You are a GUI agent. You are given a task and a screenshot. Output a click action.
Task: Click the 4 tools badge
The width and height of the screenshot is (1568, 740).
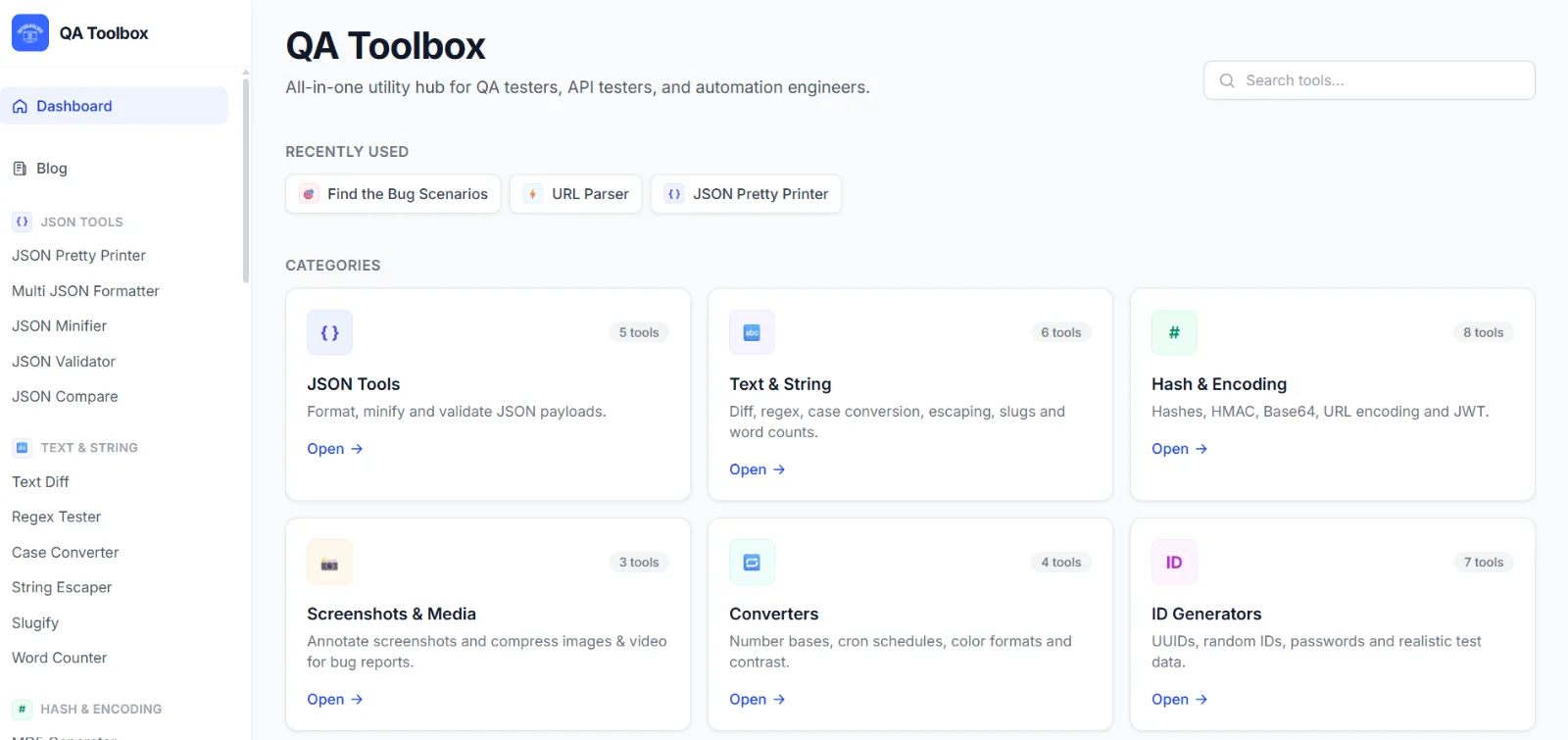click(x=1061, y=563)
